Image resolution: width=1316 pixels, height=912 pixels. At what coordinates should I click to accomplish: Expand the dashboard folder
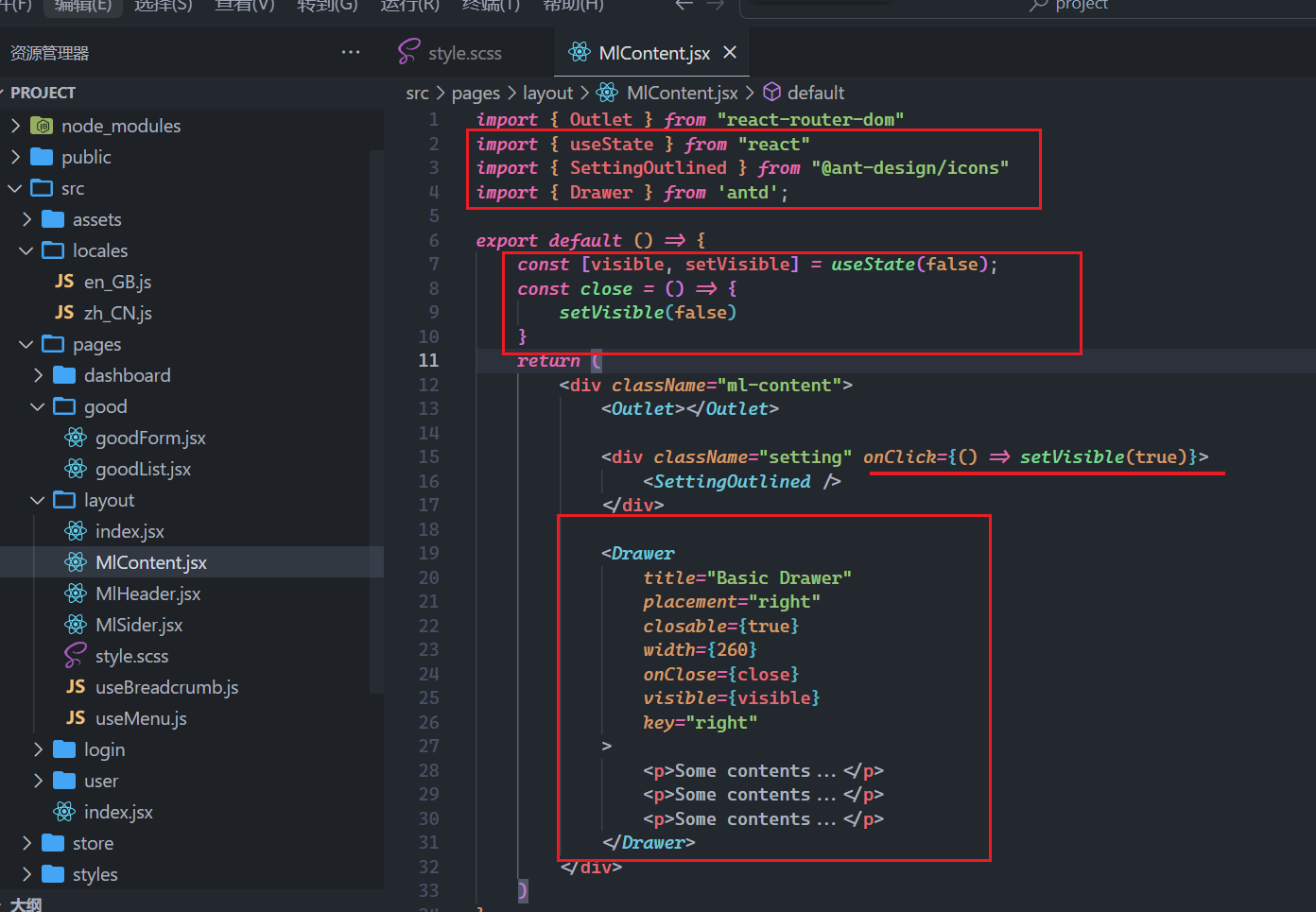[38, 374]
